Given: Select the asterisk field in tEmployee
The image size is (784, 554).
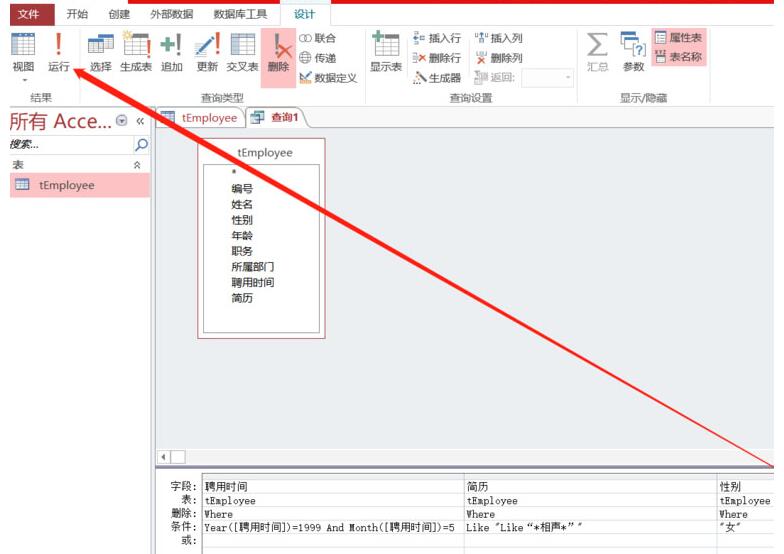Looking at the screenshot, I should pyautogui.click(x=234, y=172).
